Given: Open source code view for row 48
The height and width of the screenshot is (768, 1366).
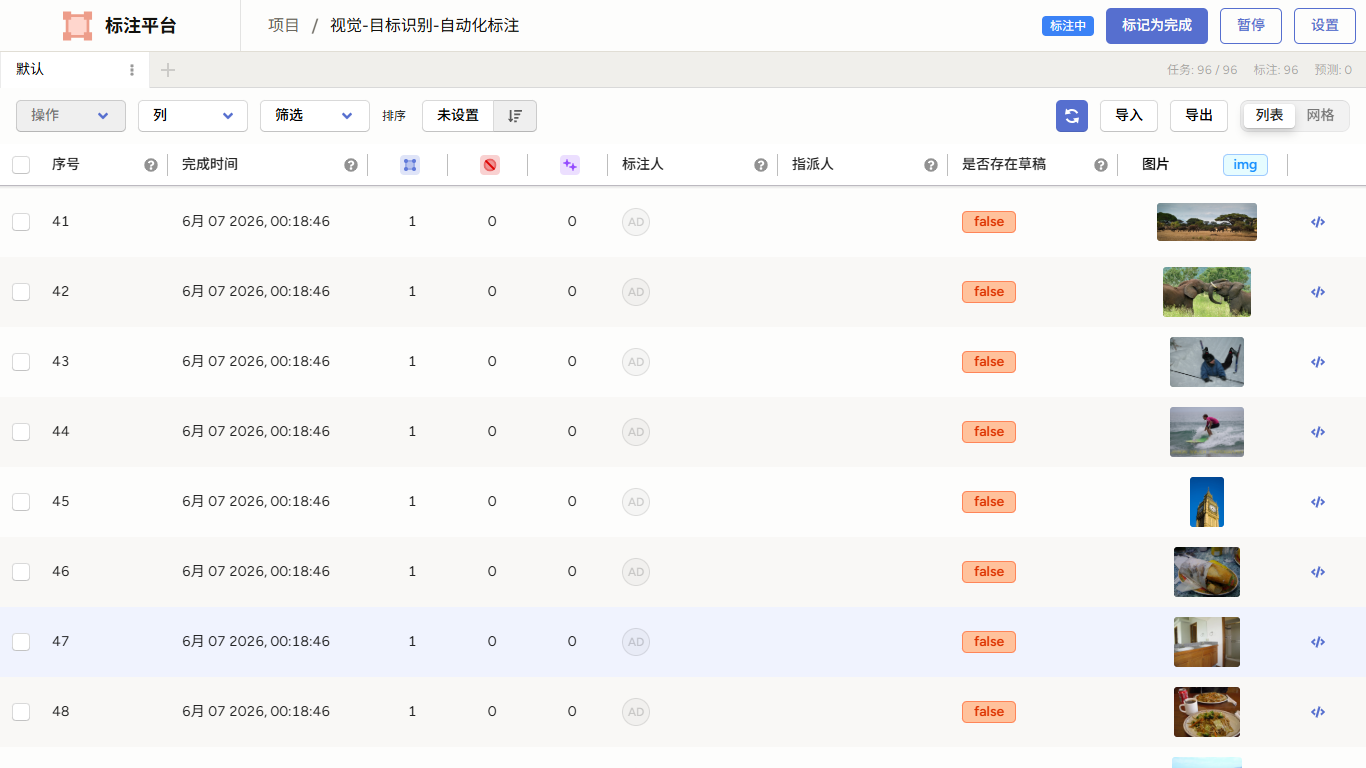Looking at the screenshot, I should point(1318,712).
